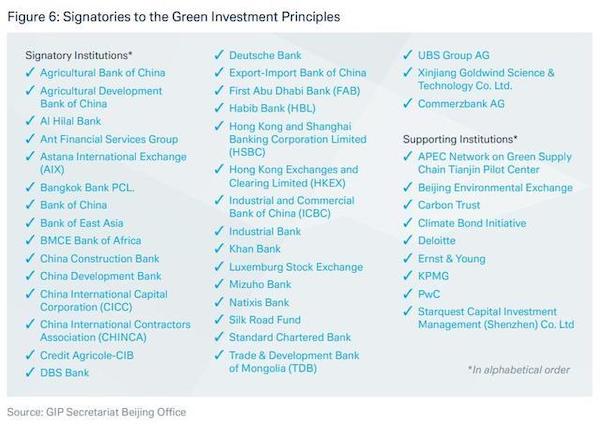
Task: Click the checkmark next to UBS Group AG
Action: tap(408, 55)
